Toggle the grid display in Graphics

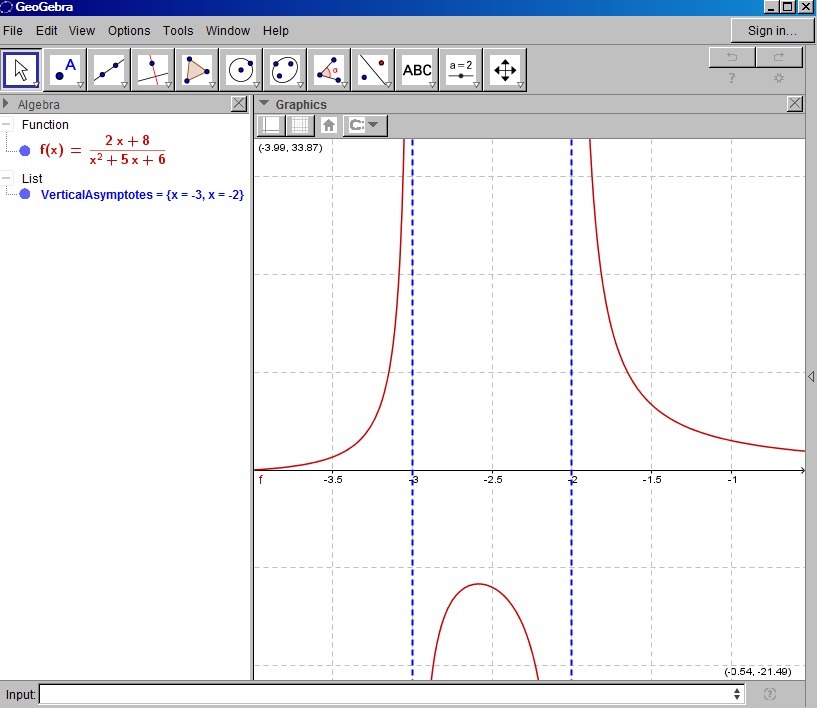[x=298, y=125]
